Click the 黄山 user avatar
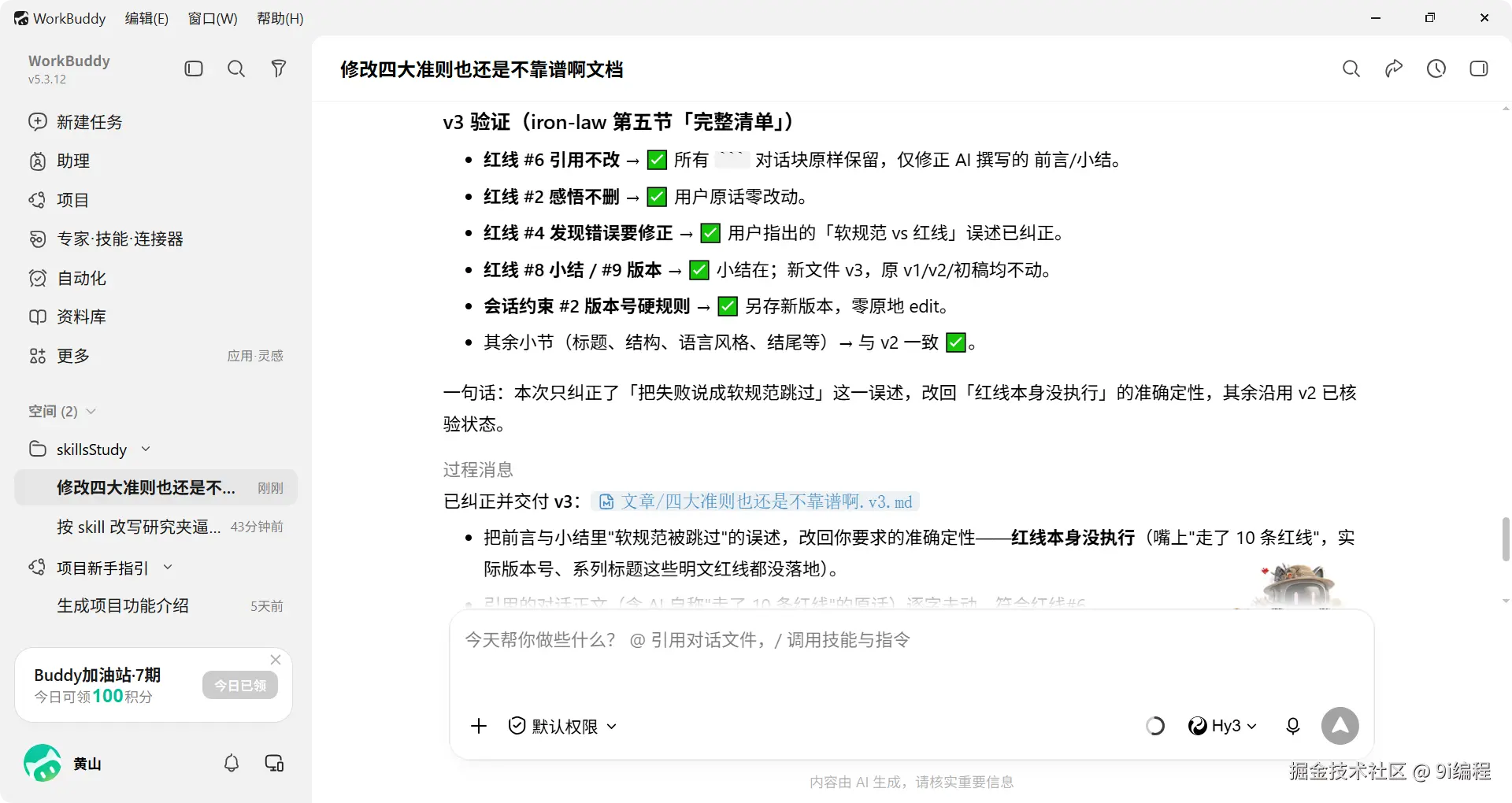 coord(43,763)
